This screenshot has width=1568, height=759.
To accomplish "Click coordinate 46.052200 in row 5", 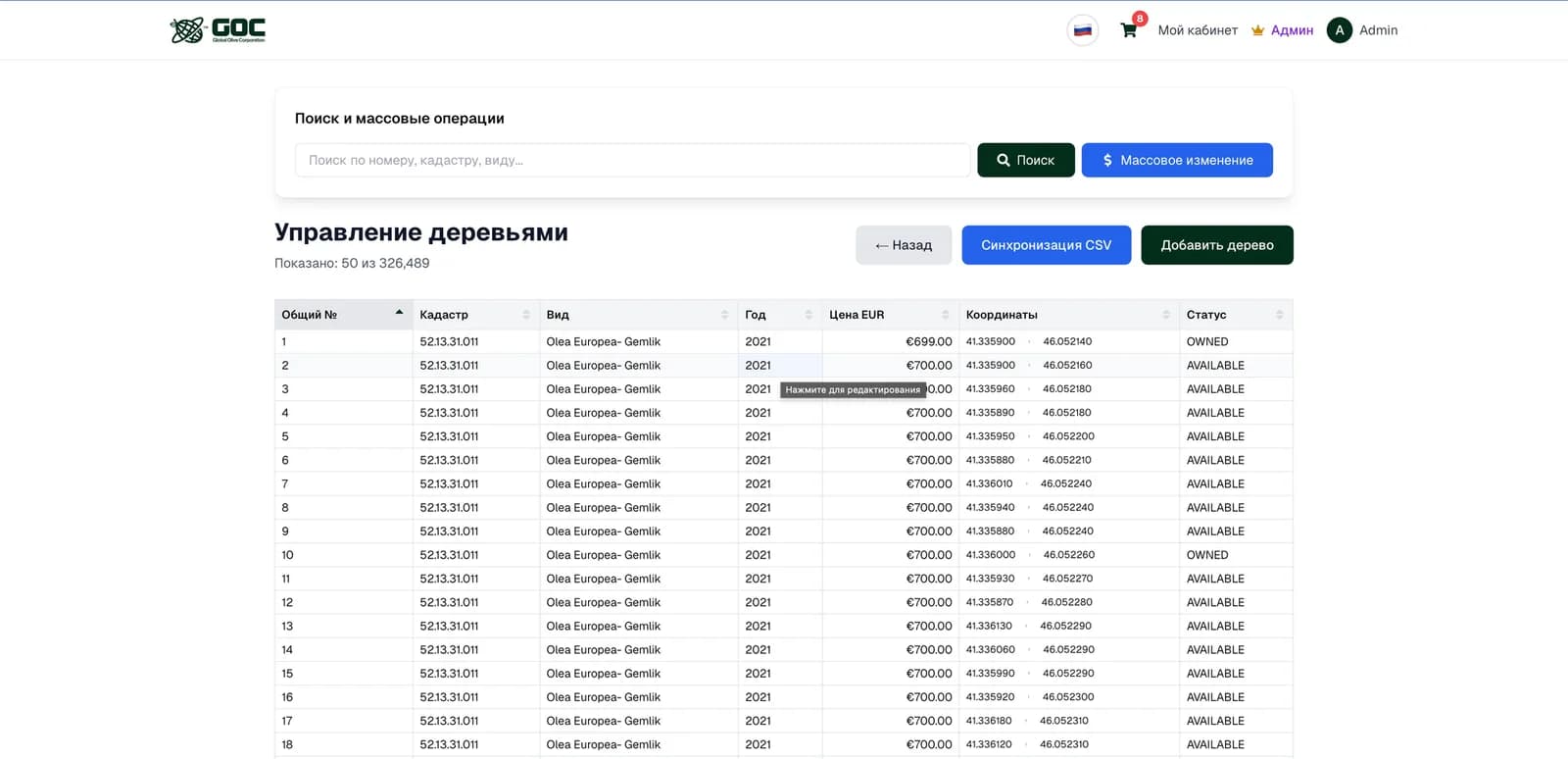I will pos(1068,436).
